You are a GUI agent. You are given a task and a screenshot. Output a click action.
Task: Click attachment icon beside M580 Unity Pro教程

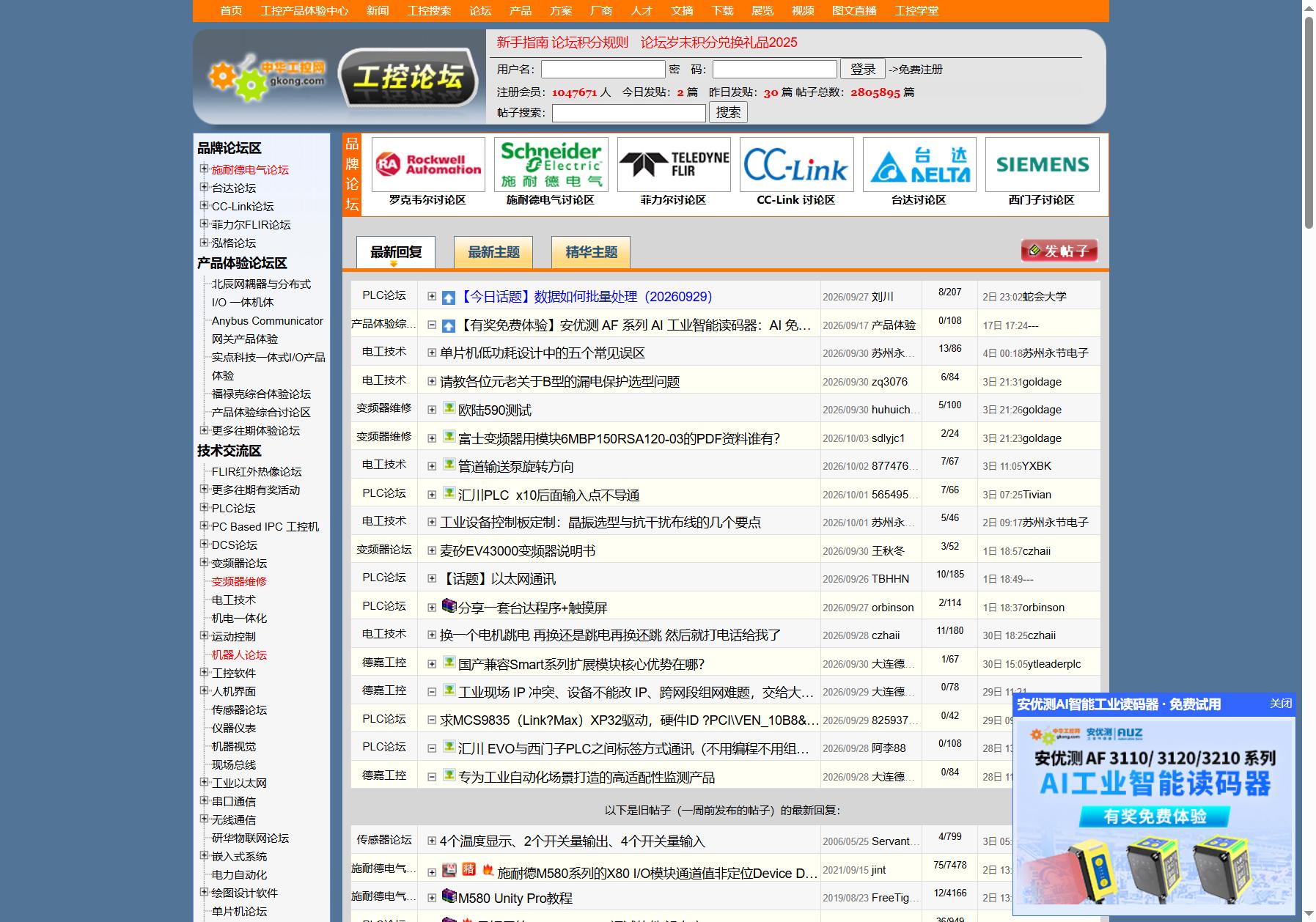(449, 896)
